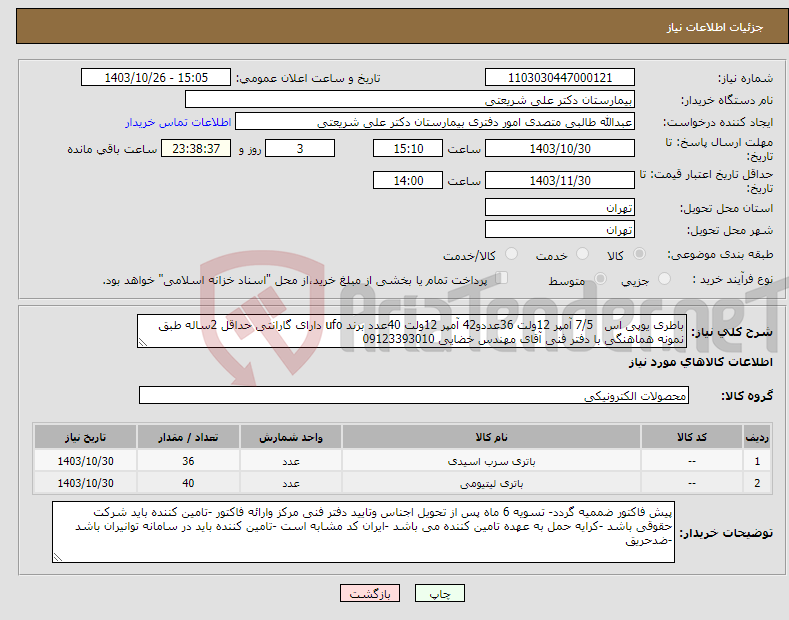Click unit عدد in the lithium battery row
This screenshot has width=789, height=620.
coord(291,483)
